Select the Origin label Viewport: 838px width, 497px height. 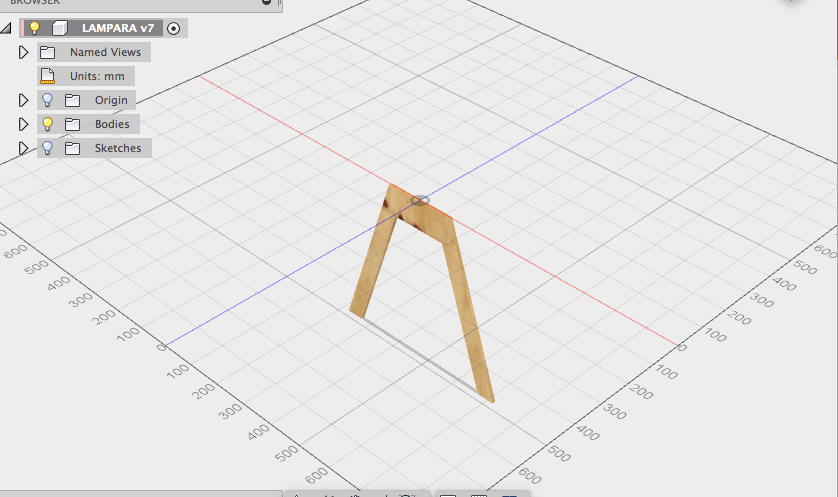111,100
